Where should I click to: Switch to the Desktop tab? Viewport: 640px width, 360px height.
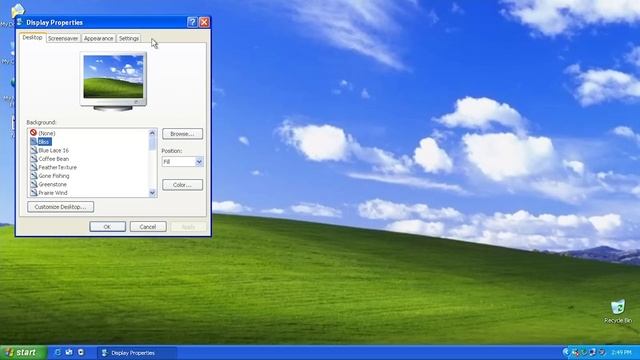32,38
